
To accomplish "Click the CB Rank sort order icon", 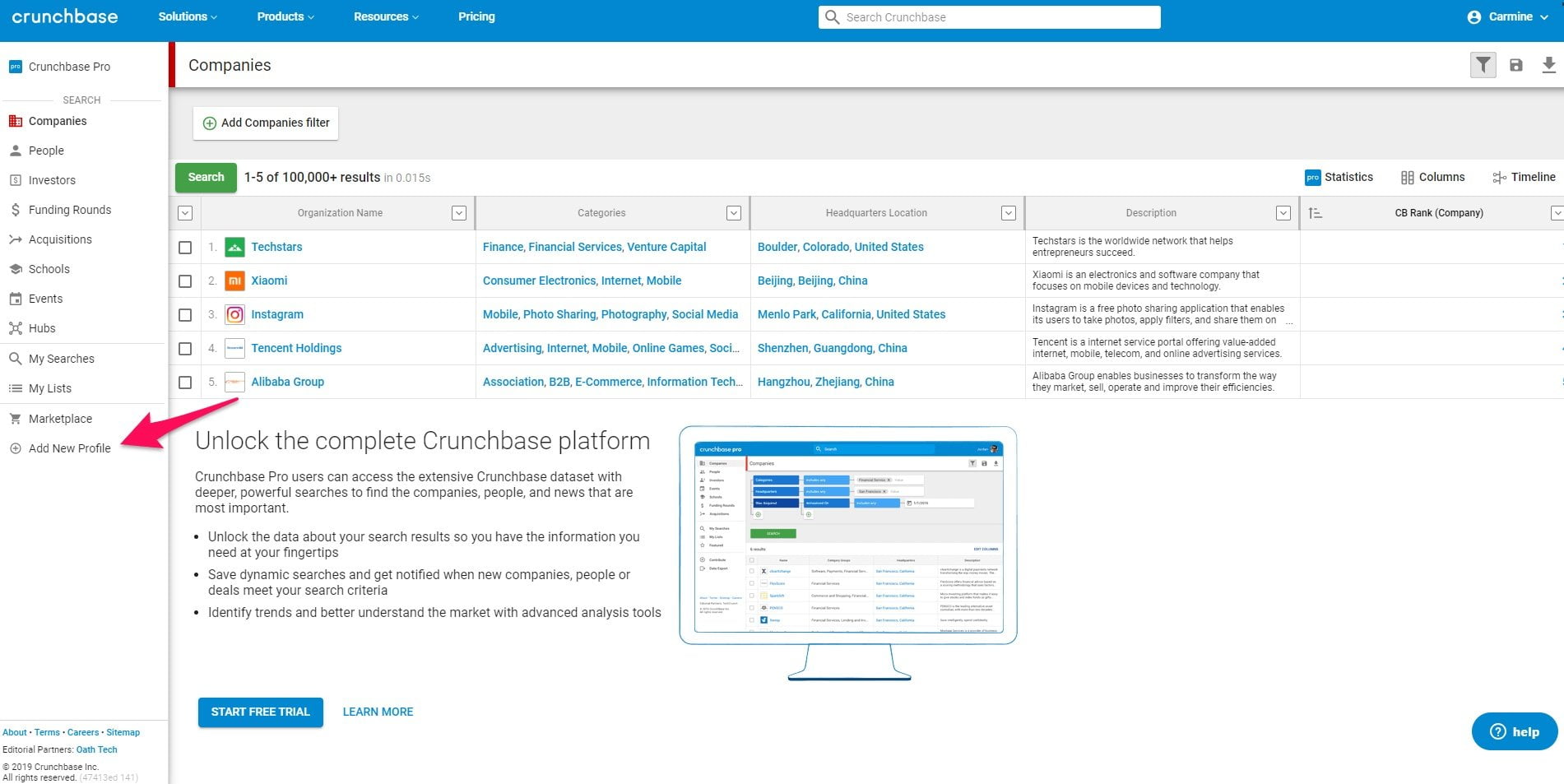I will point(1315,213).
